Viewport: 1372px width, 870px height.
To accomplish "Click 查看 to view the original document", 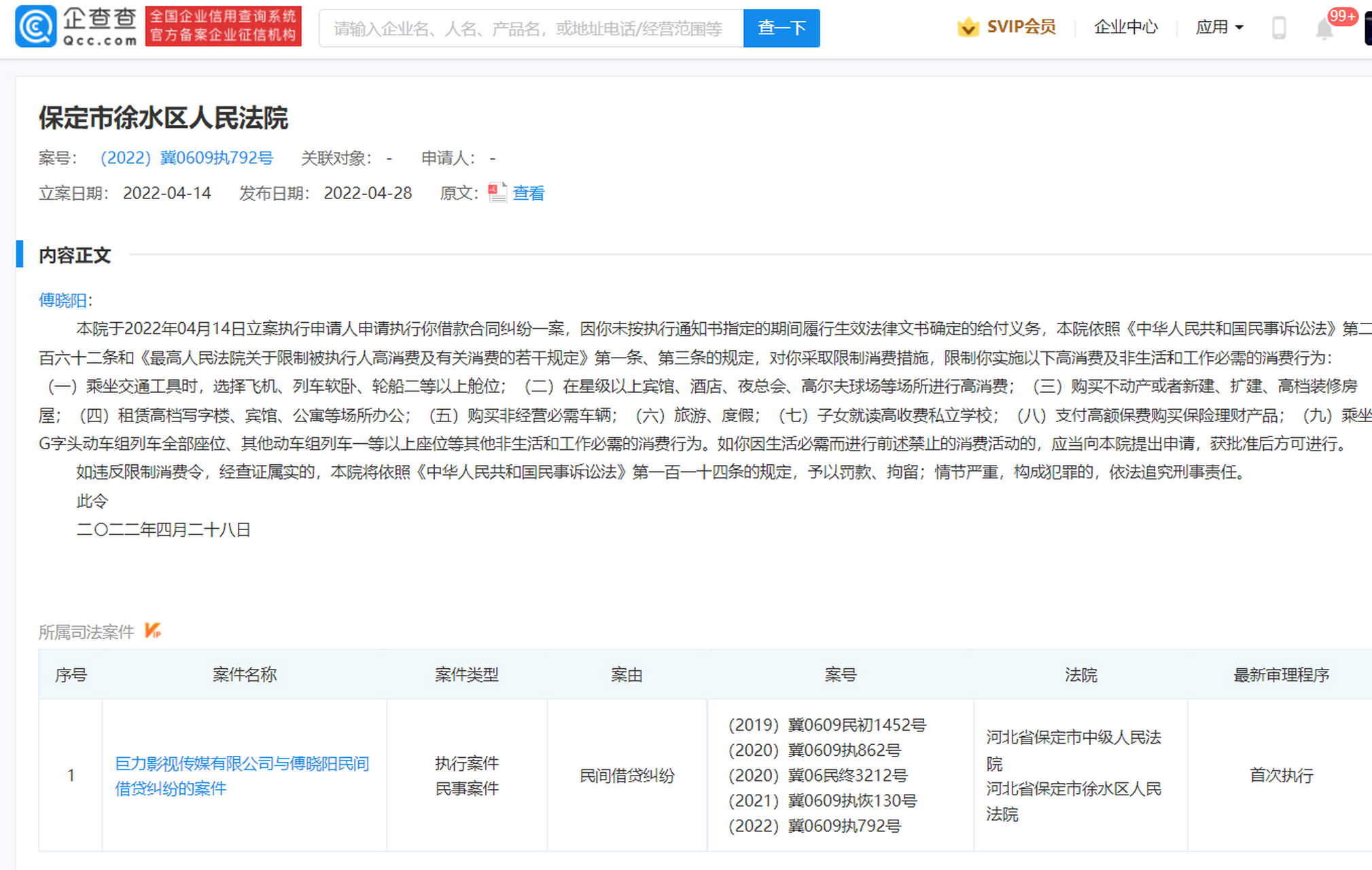I will (528, 193).
